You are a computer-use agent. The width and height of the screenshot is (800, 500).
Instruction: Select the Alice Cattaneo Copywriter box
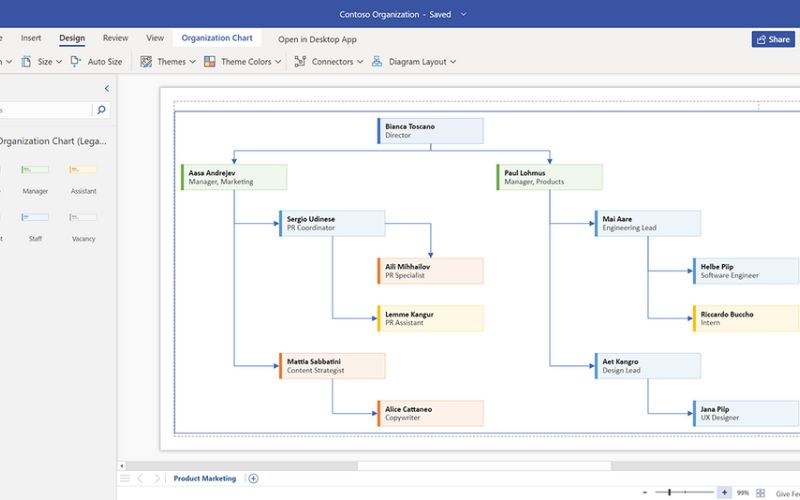pos(430,413)
